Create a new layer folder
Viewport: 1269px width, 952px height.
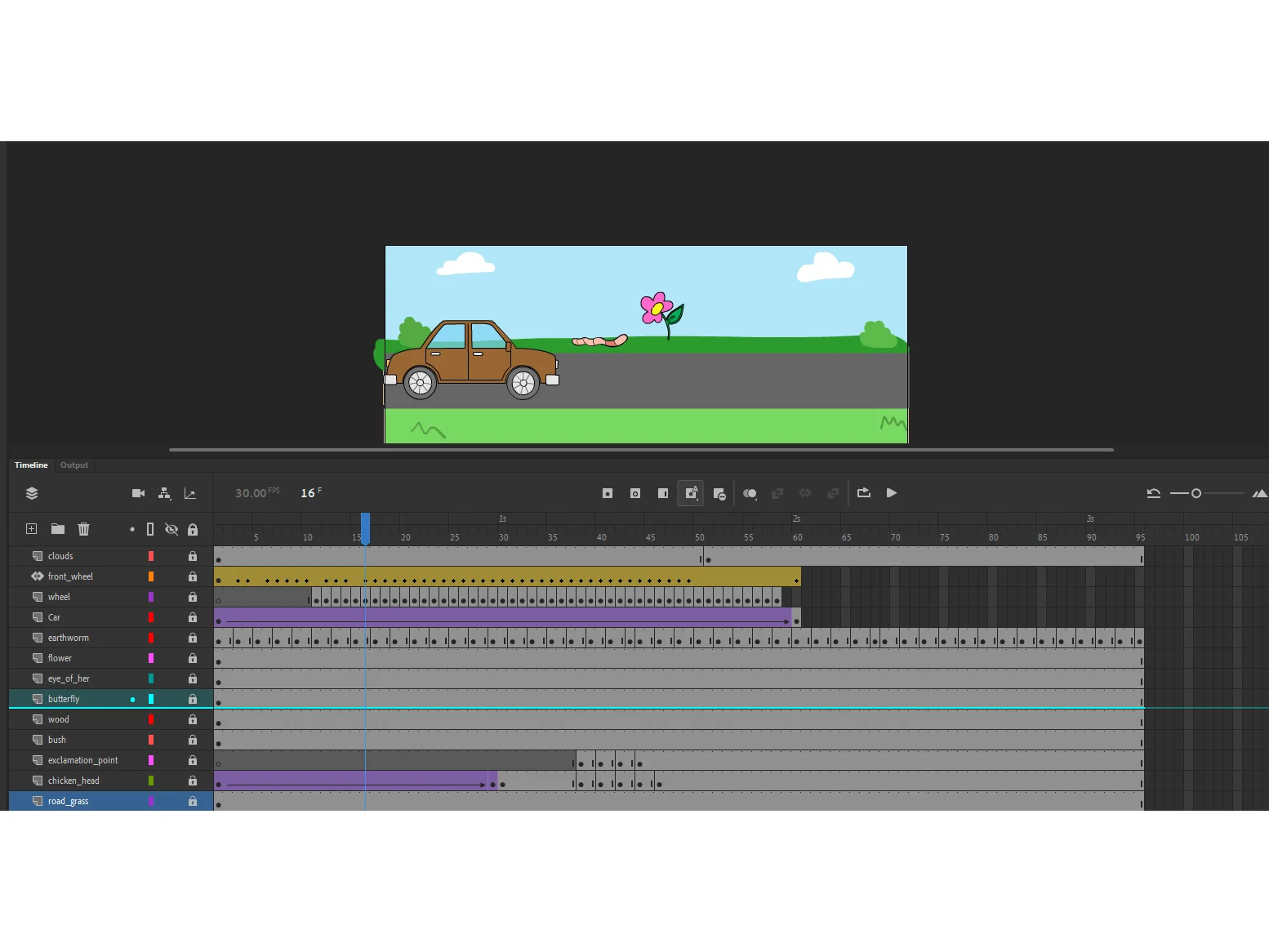pos(58,529)
